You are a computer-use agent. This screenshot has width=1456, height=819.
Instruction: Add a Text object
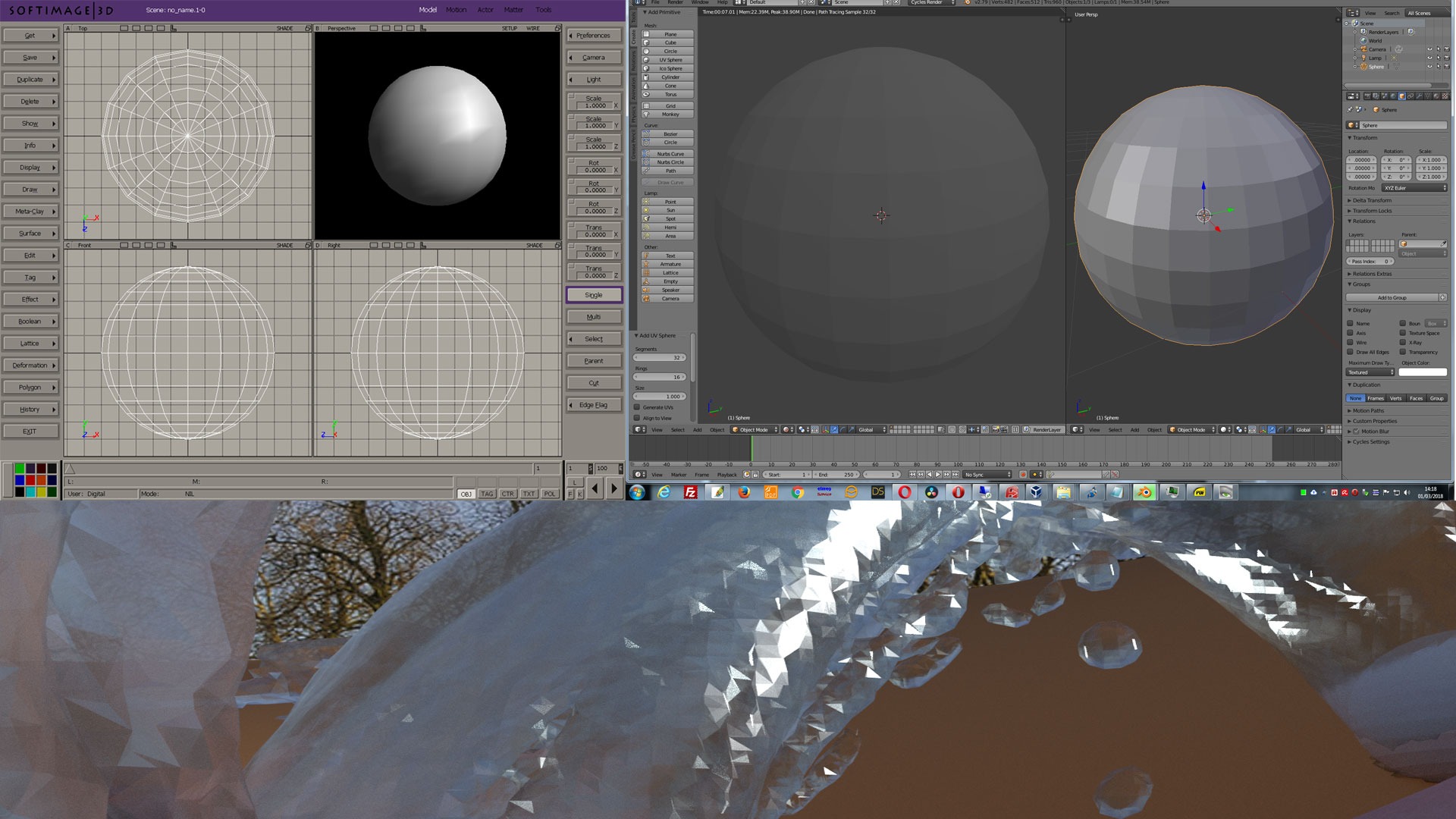pyautogui.click(x=668, y=256)
